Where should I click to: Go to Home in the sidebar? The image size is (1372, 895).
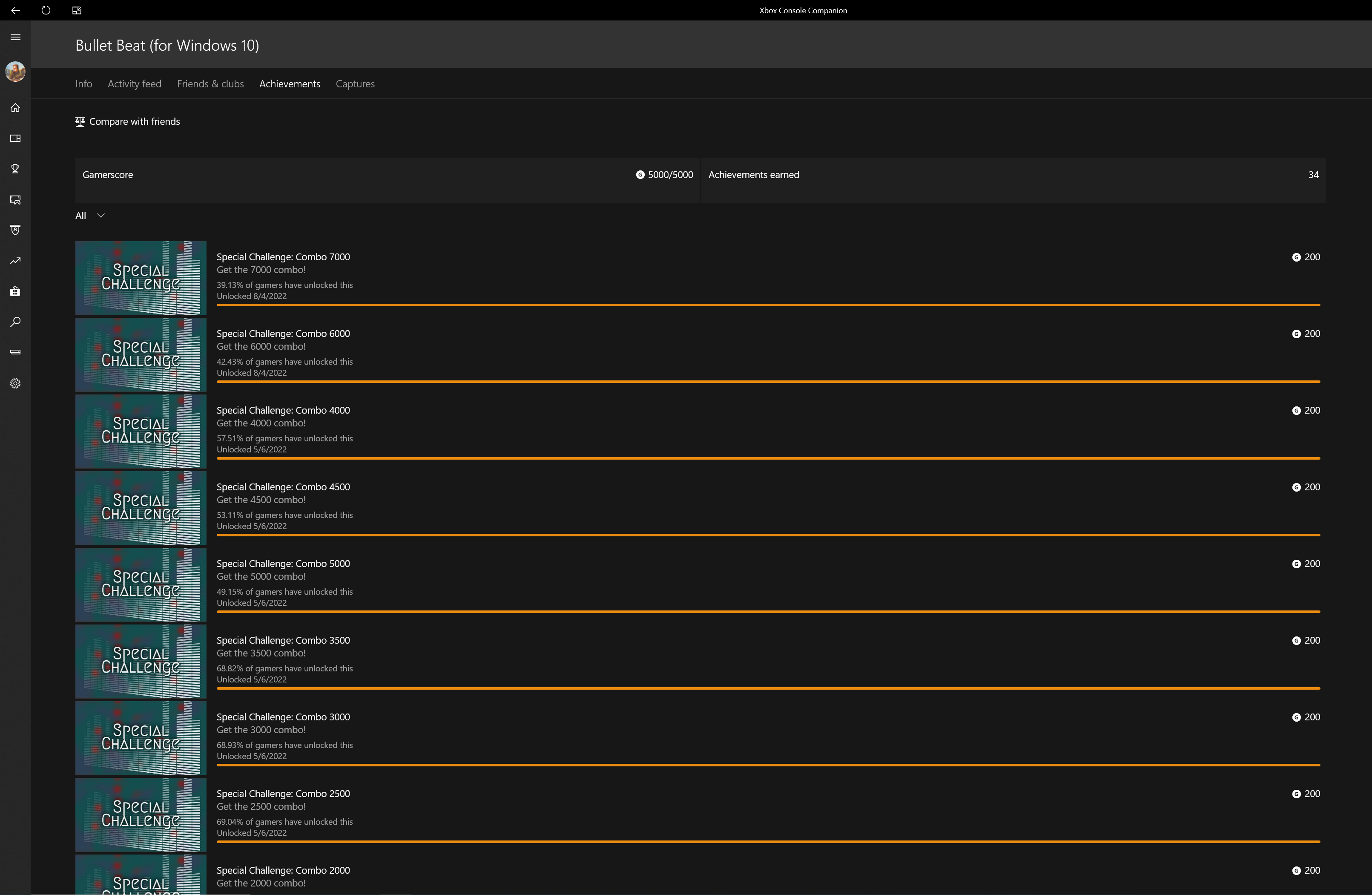[x=16, y=108]
